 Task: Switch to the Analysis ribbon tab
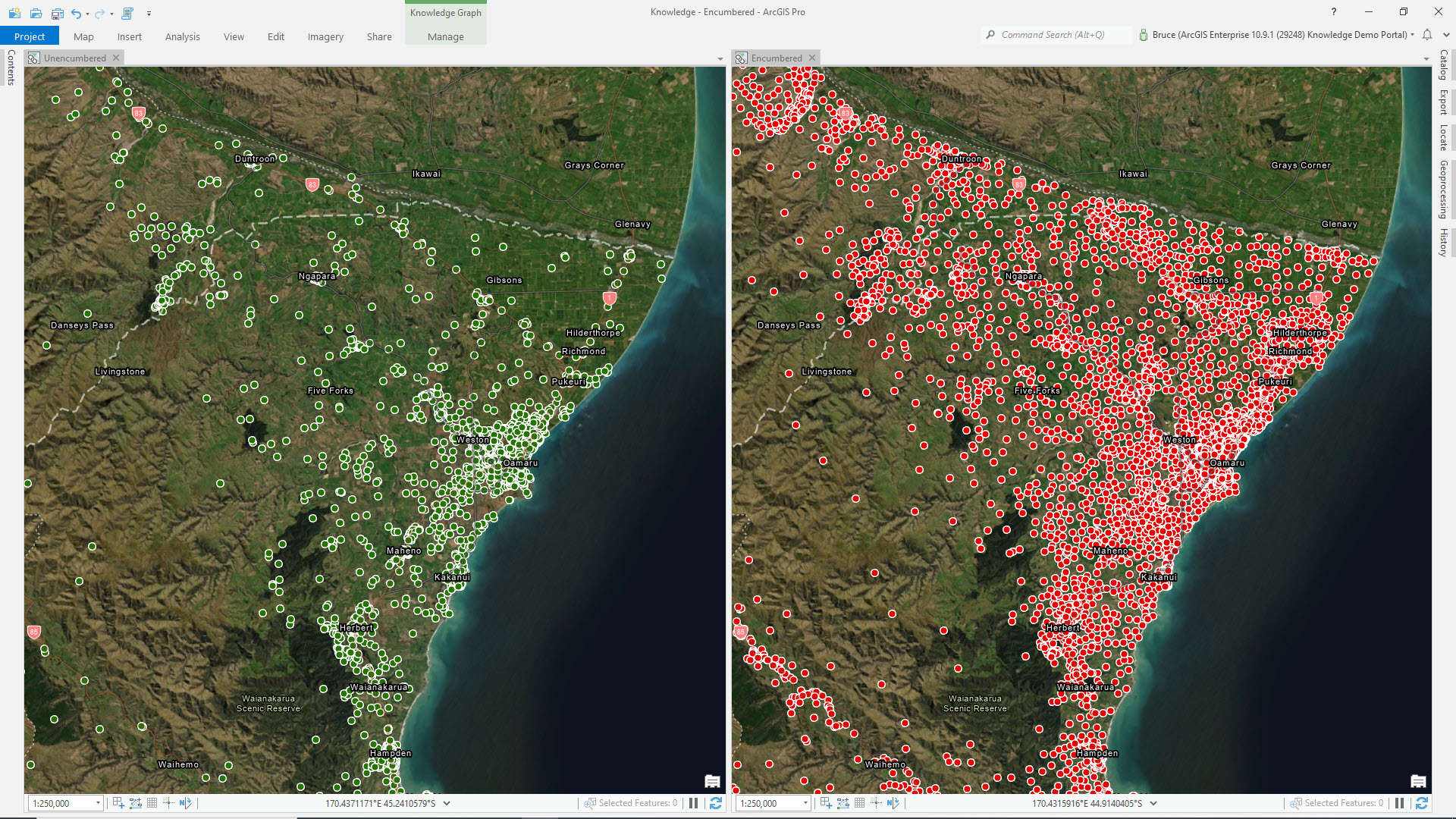pyautogui.click(x=182, y=36)
